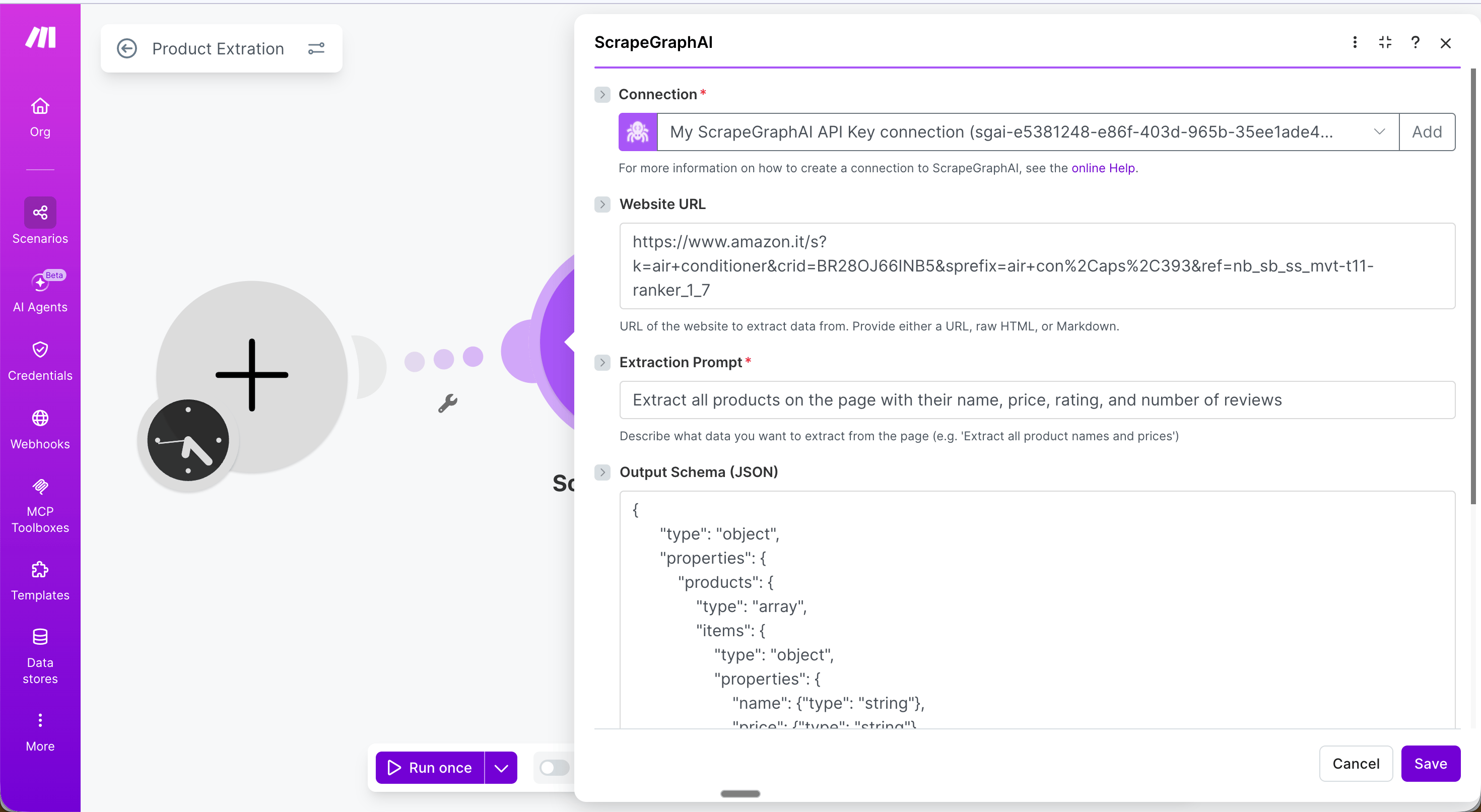Click the Product Extration scenario title

pyautogui.click(x=218, y=48)
